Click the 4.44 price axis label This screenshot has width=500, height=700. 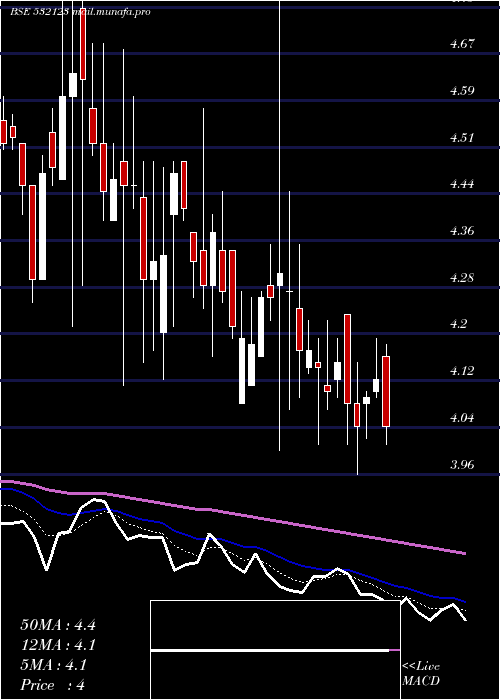pyautogui.click(x=462, y=184)
